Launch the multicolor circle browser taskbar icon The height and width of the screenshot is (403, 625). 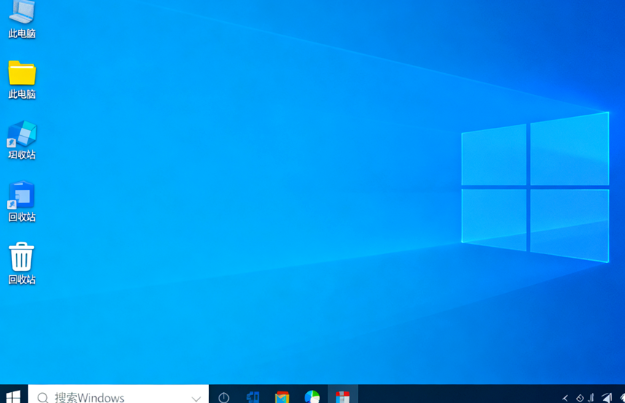click(x=312, y=397)
